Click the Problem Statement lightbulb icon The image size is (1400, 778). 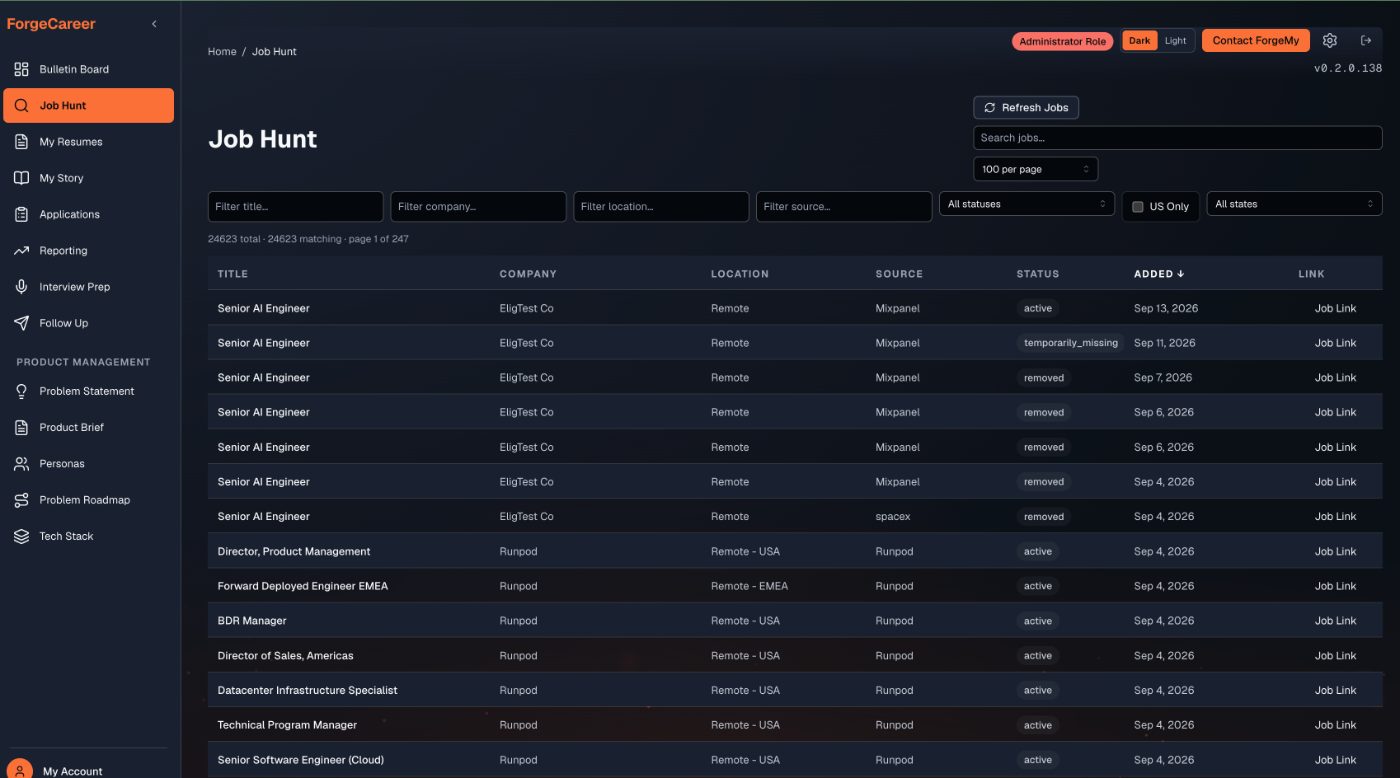[x=21, y=391]
